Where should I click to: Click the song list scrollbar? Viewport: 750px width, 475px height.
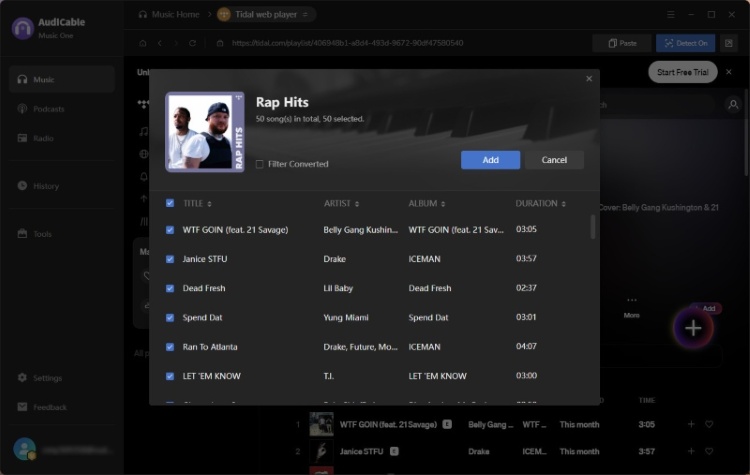coord(593,227)
